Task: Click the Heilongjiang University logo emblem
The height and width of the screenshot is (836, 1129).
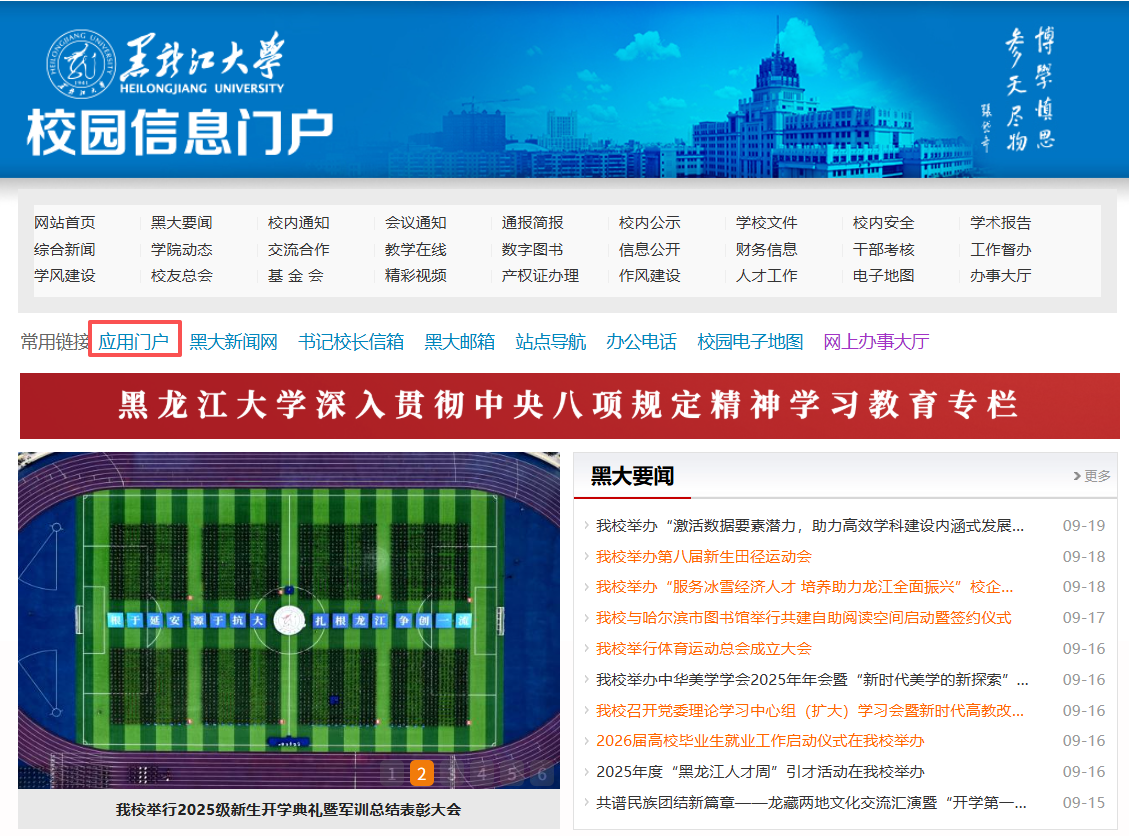Action: [76, 66]
